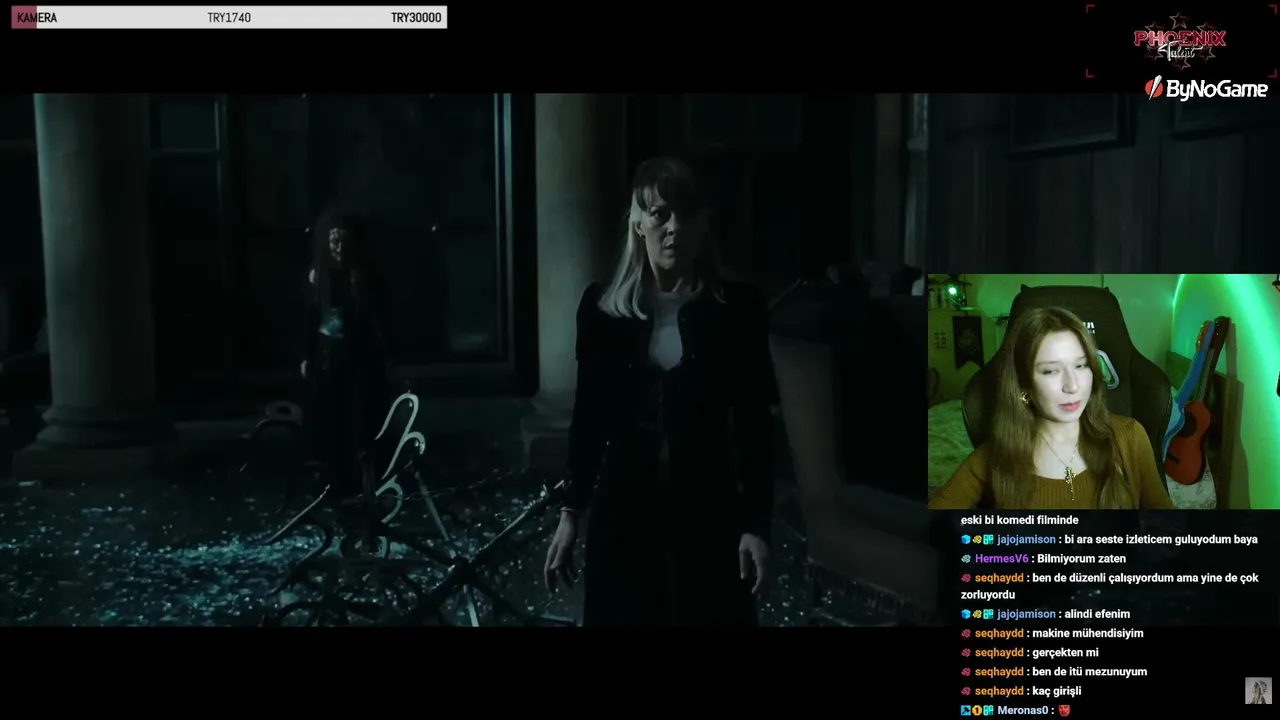Click the streamer webcam overlay
The height and width of the screenshot is (720, 1280).
pyautogui.click(x=1103, y=392)
